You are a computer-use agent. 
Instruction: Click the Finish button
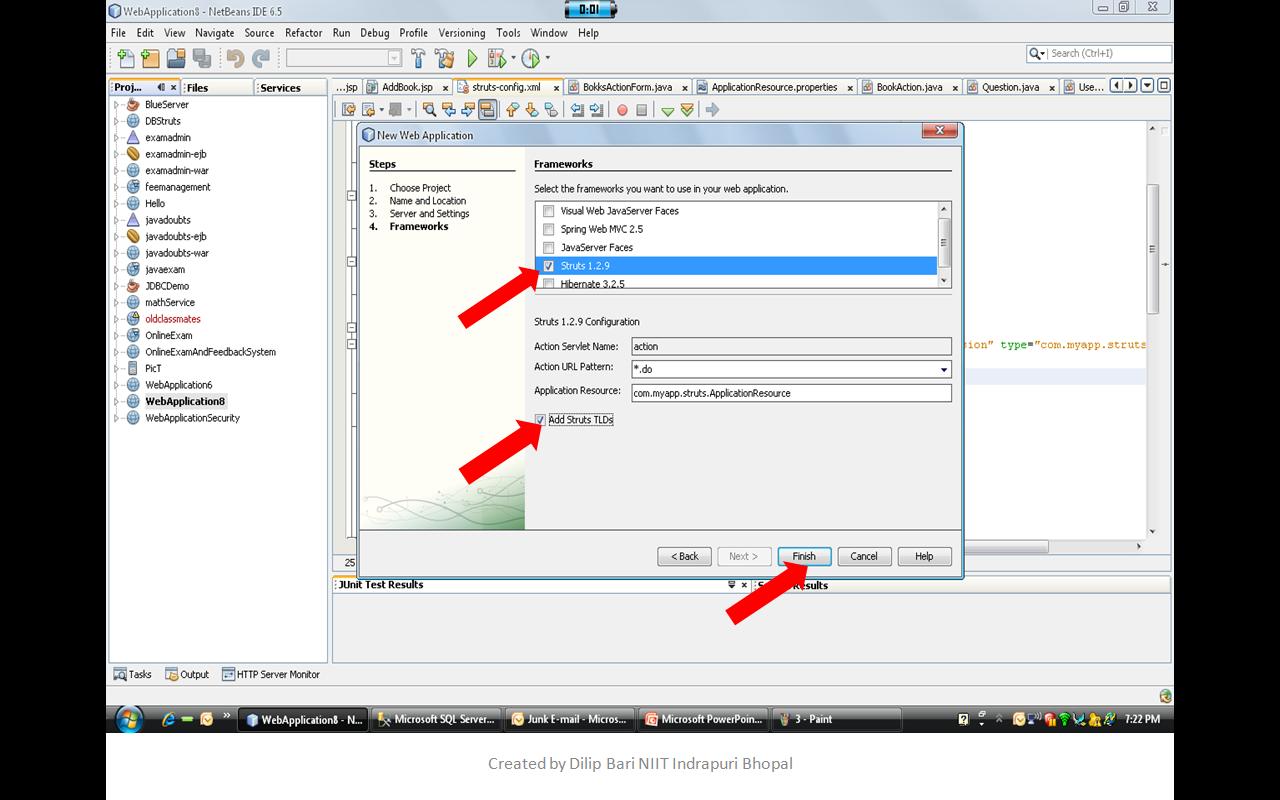804,556
